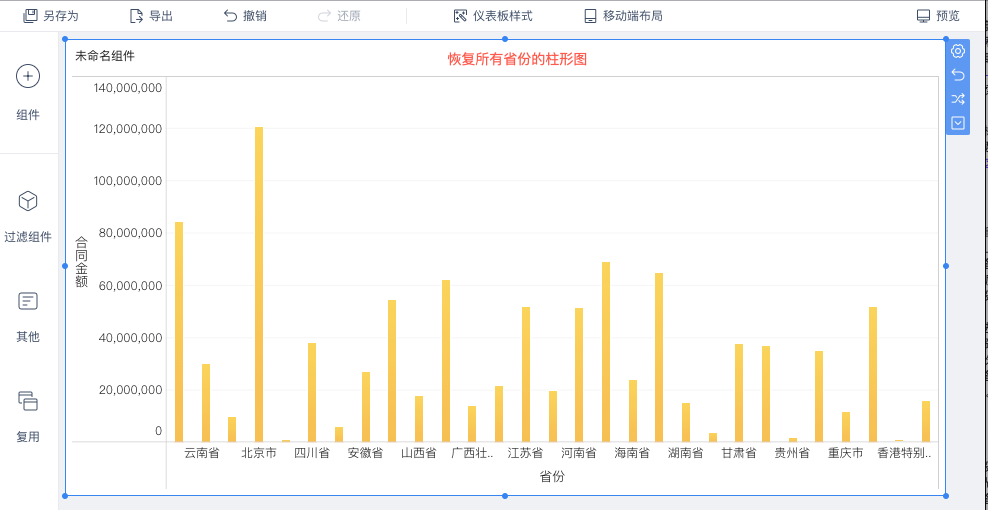Screen dimensions: 988x510
Task: Click the 海南省 axis label
Action: [x=632, y=453]
